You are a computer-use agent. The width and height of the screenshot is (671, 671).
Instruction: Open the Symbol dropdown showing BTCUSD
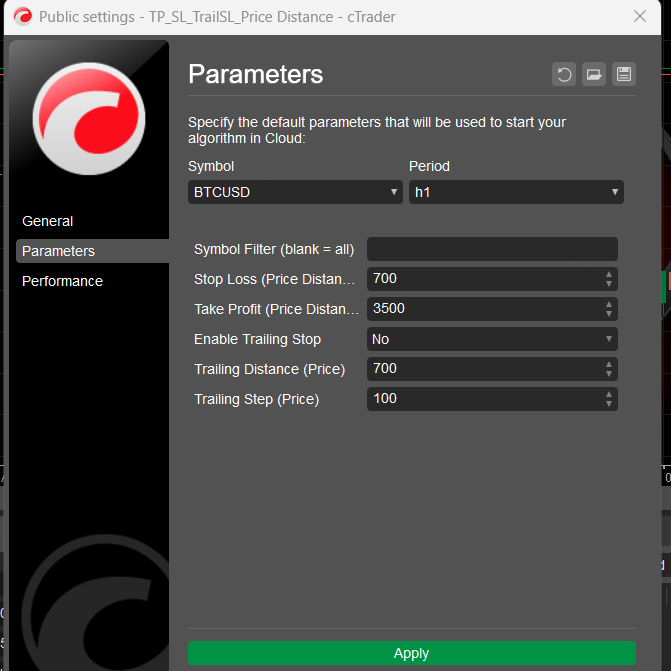tap(295, 192)
